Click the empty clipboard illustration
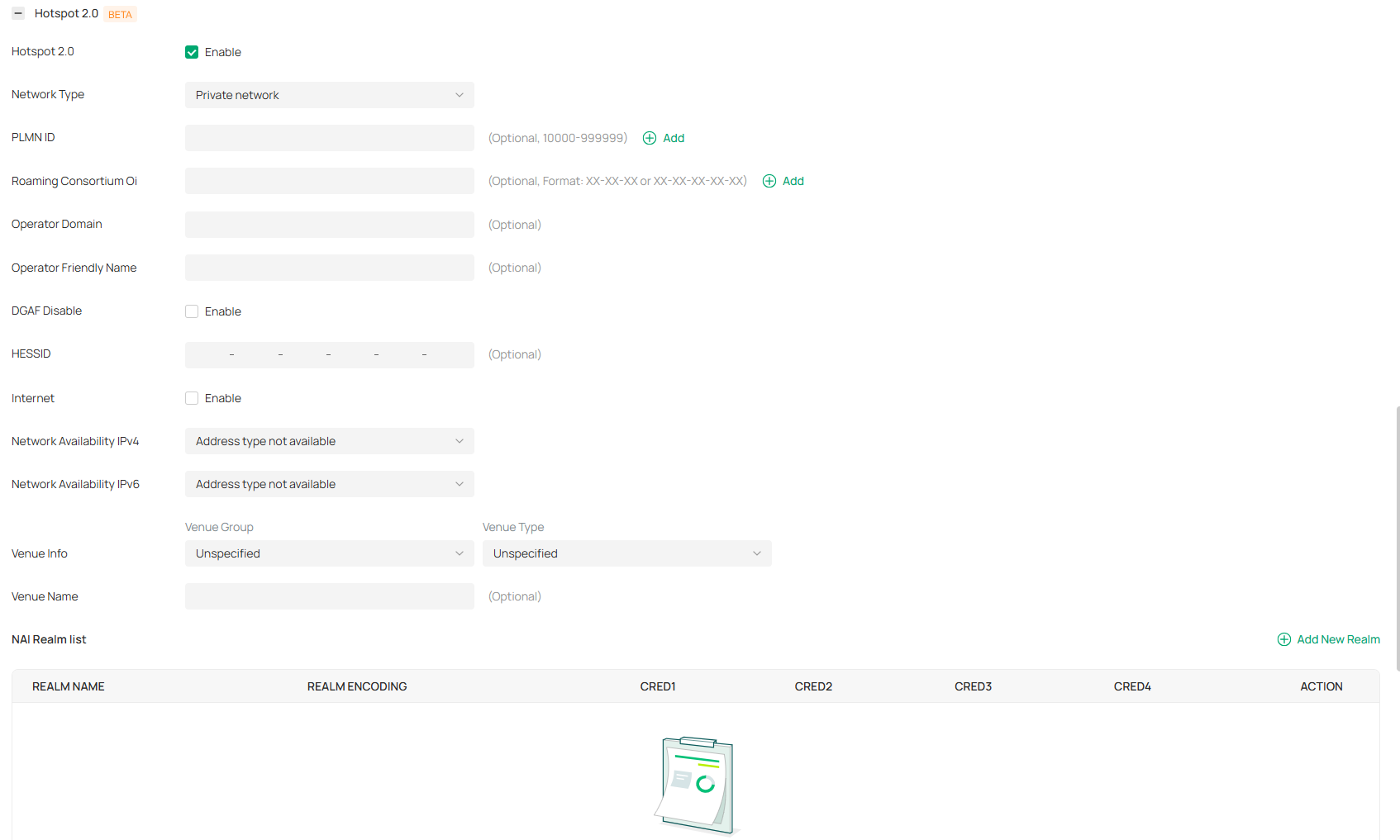The image size is (1400, 840). pos(696,785)
